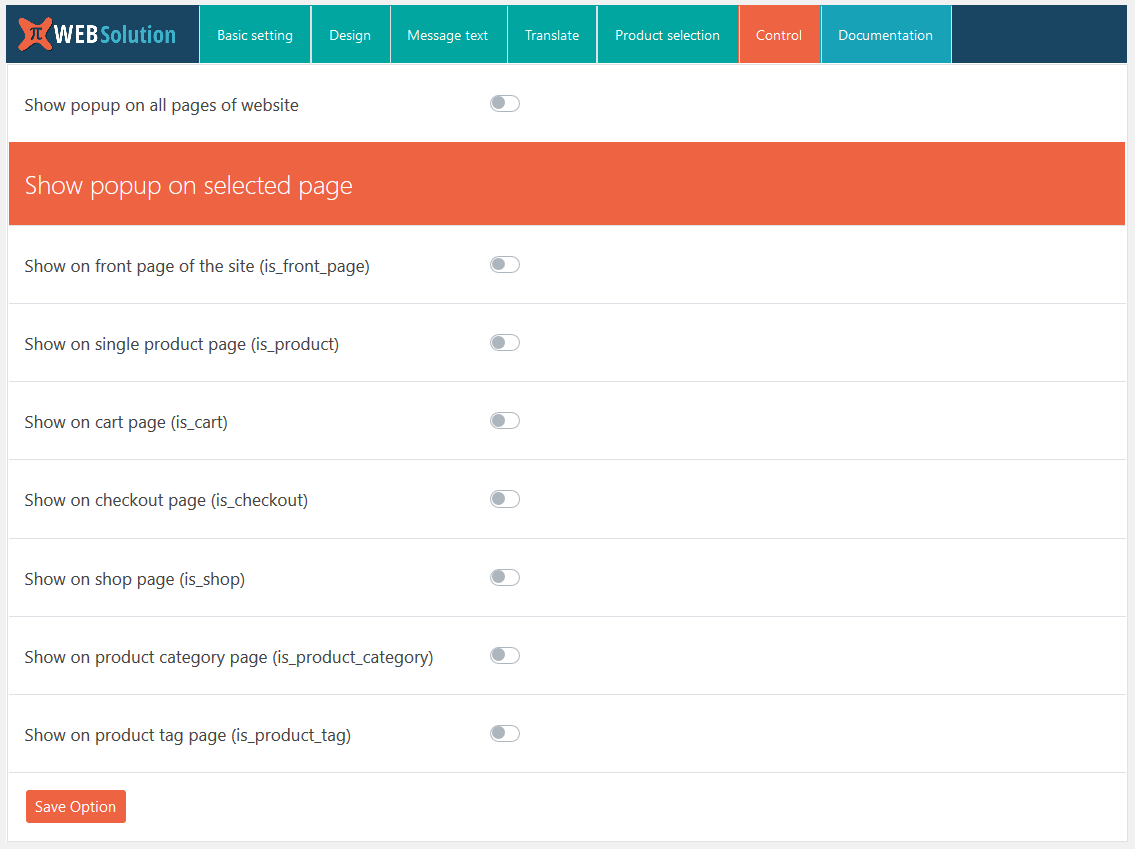Open the Basic setting tab

[x=254, y=34]
